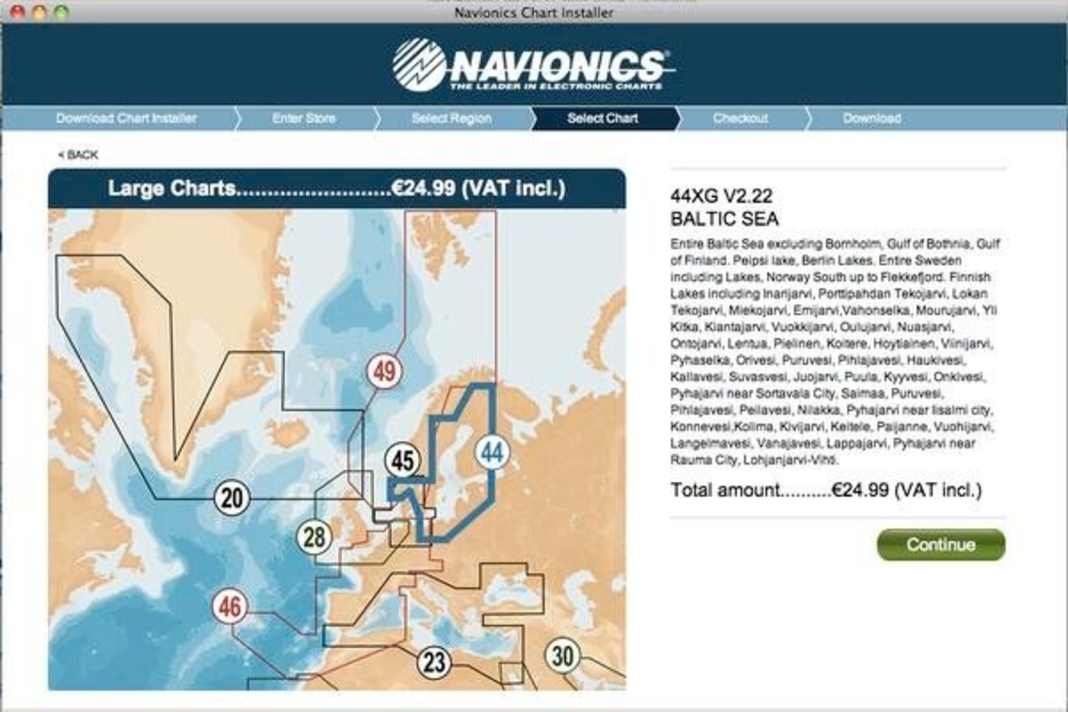Click the window title Navionics Chart Installer
Viewport: 1068px width, 712px height.
tap(534, 12)
